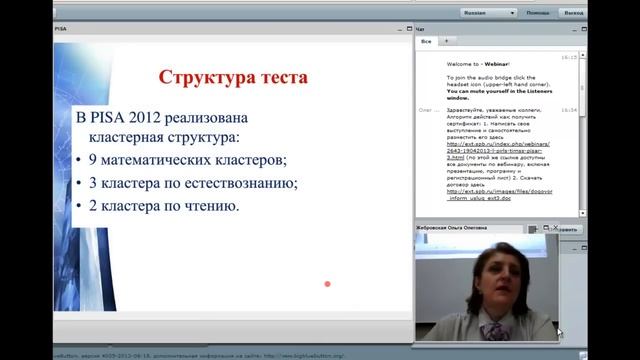
Task: Click the chat timestamp 16:15
Action: coord(569,58)
